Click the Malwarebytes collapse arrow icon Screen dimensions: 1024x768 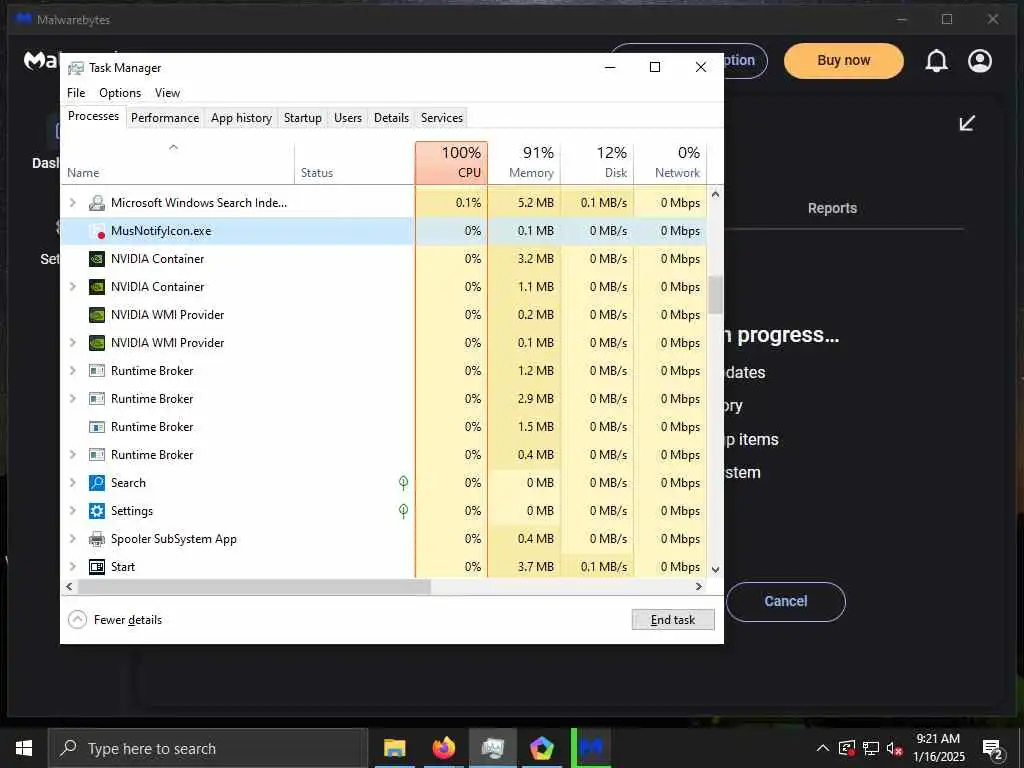[967, 123]
